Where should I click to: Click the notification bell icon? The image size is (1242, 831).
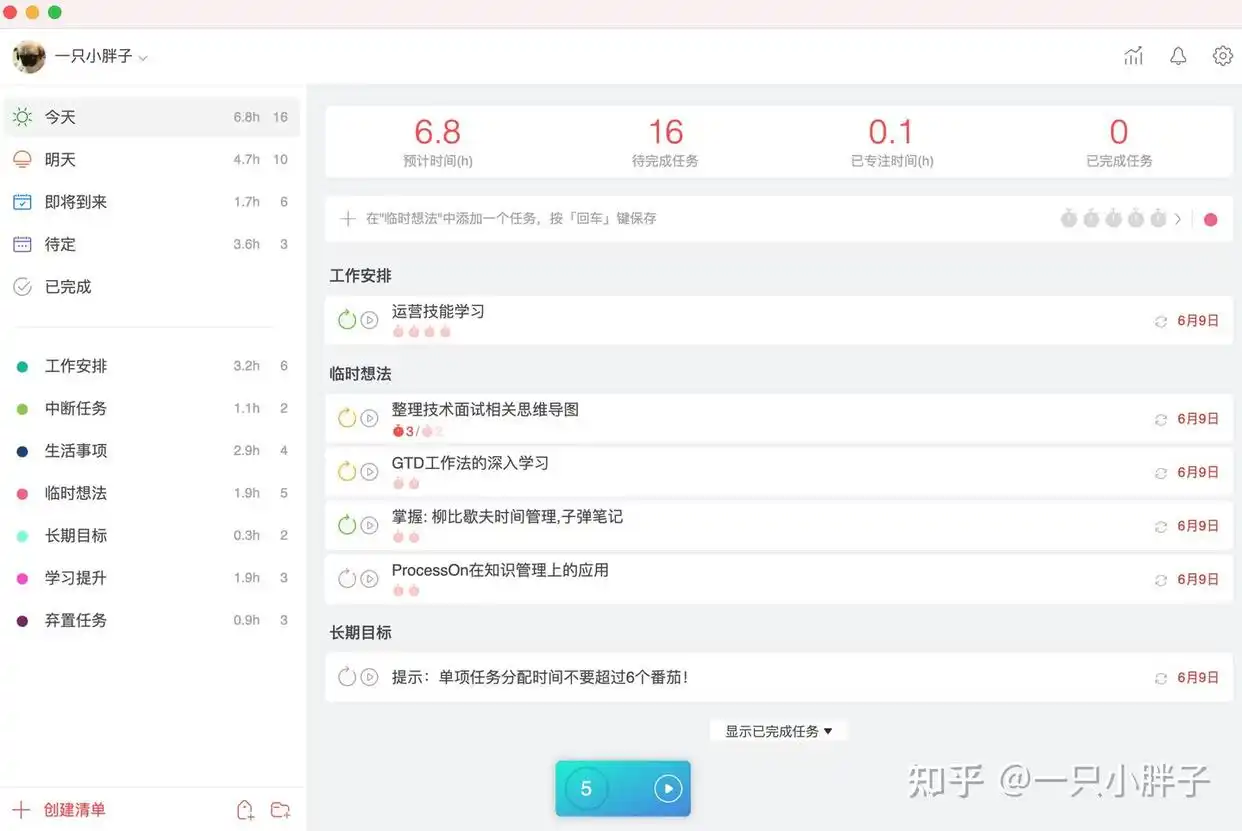[x=1178, y=56]
